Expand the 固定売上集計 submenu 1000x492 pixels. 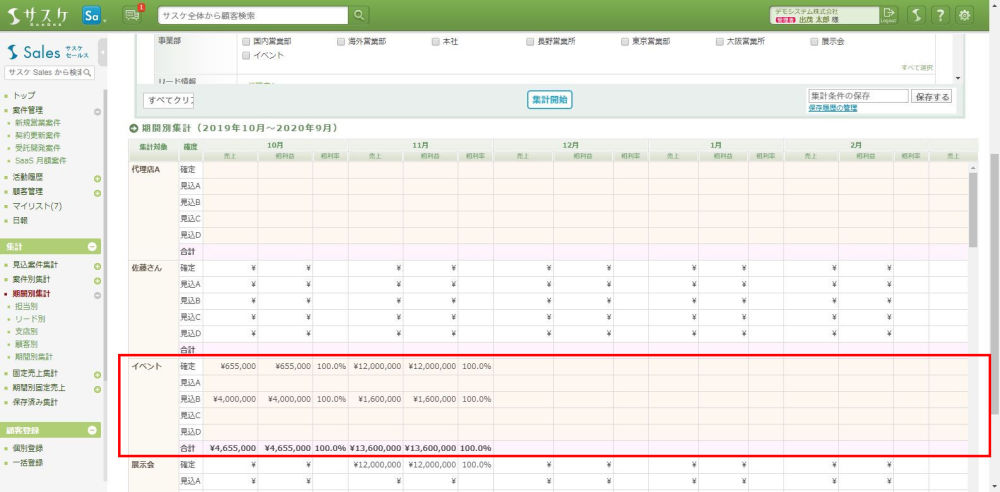pyautogui.click(x=98, y=375)
